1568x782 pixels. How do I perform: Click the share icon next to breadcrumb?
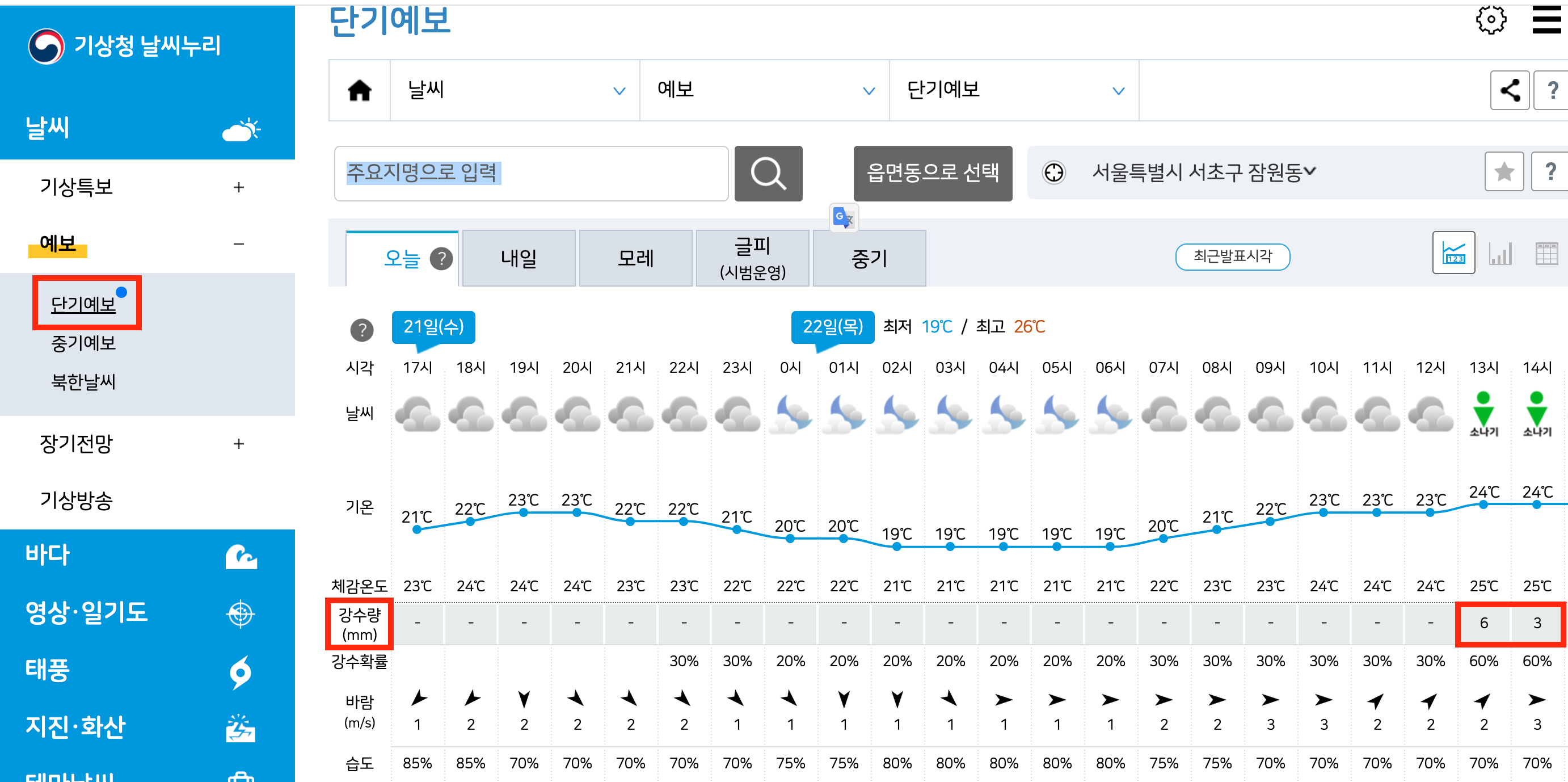[1509, 90]
